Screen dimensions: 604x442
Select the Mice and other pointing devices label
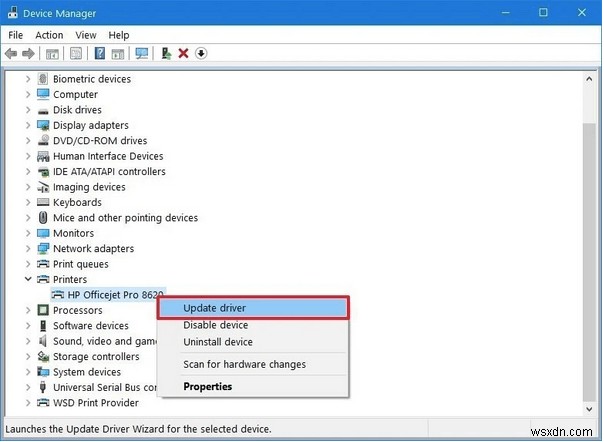(x=126, y=218)
